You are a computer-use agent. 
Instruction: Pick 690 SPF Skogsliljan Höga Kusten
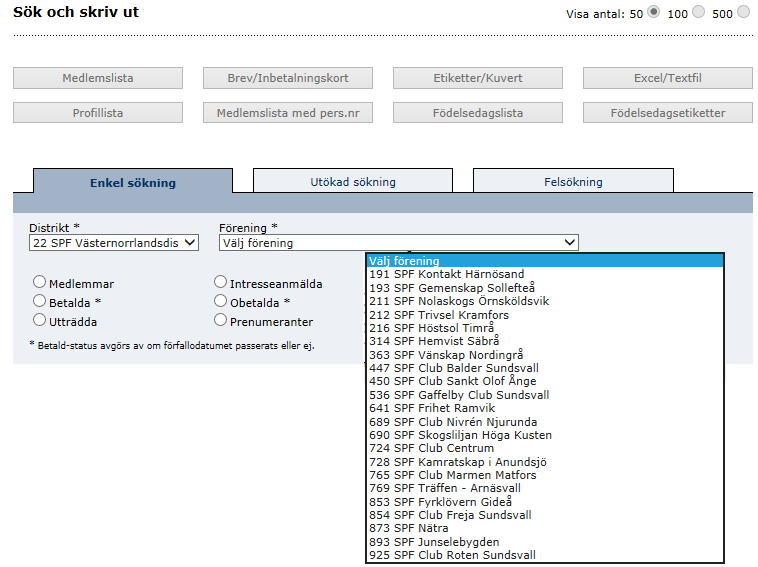[x=545, y=435]
